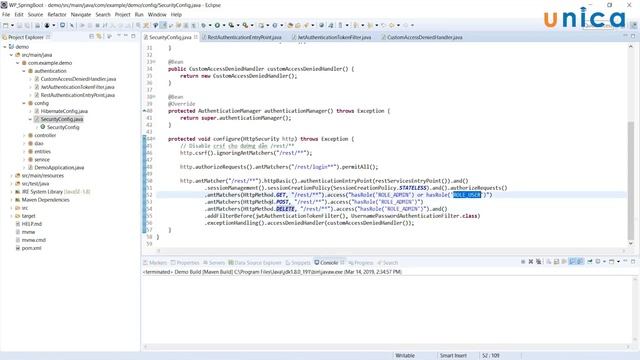Click the Save toolbar icon

pyautogui.click(x=19, y=25)
